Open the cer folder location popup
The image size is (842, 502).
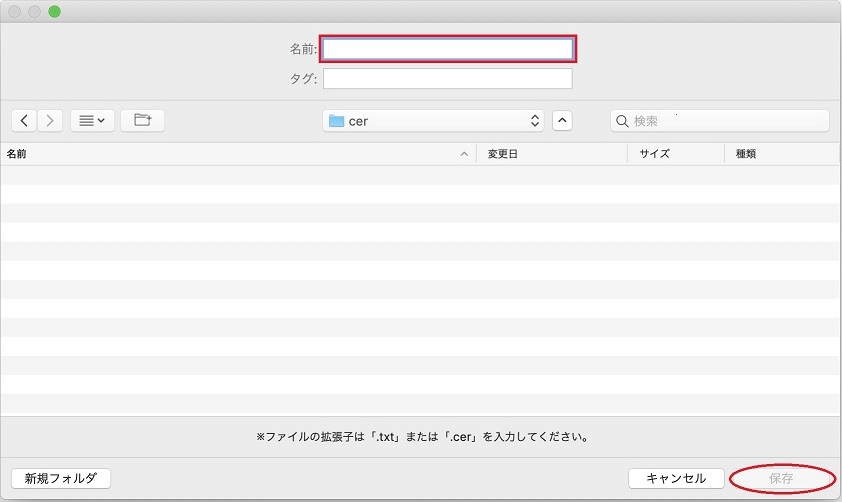click(x=433, y=120)
